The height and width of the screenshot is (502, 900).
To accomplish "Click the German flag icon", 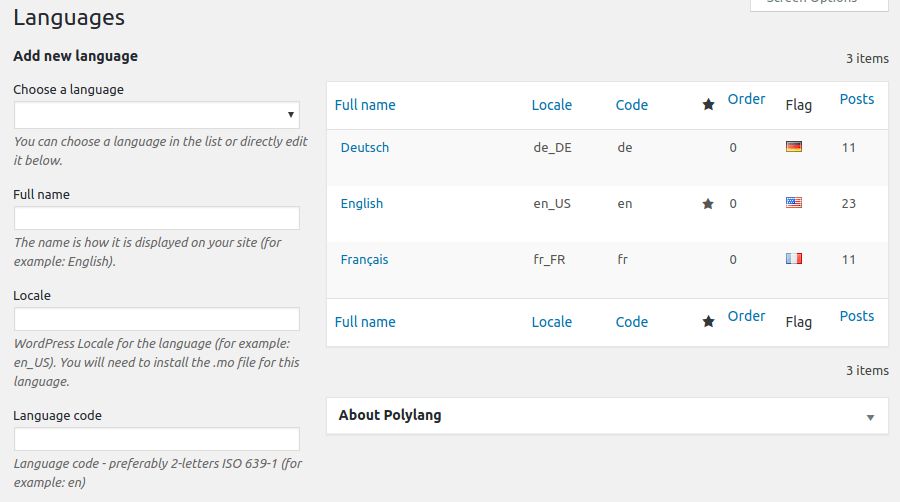I will pyautogui.click(x=794, y=147).
